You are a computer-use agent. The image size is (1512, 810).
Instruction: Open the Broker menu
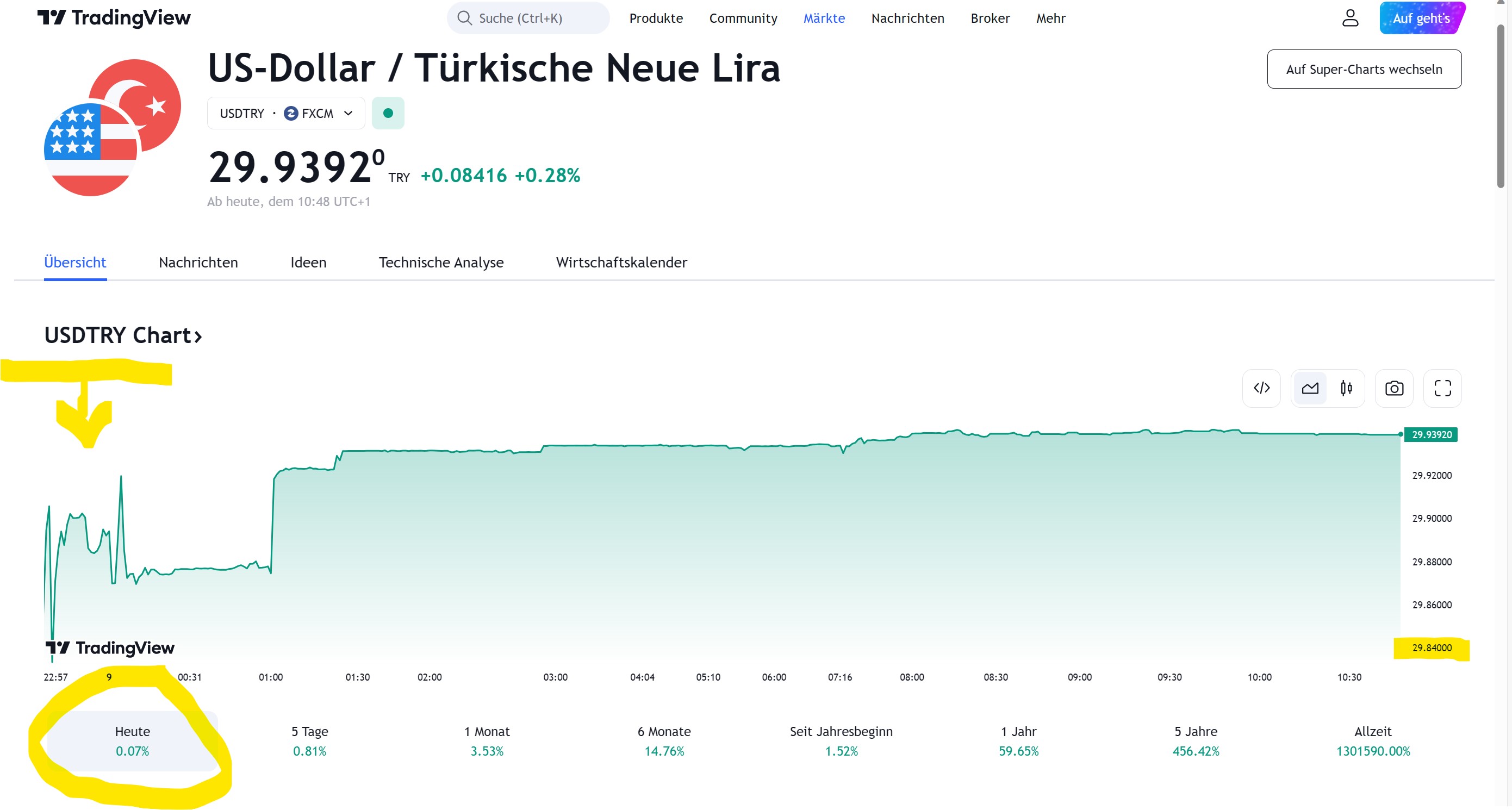tap(990, 18)
